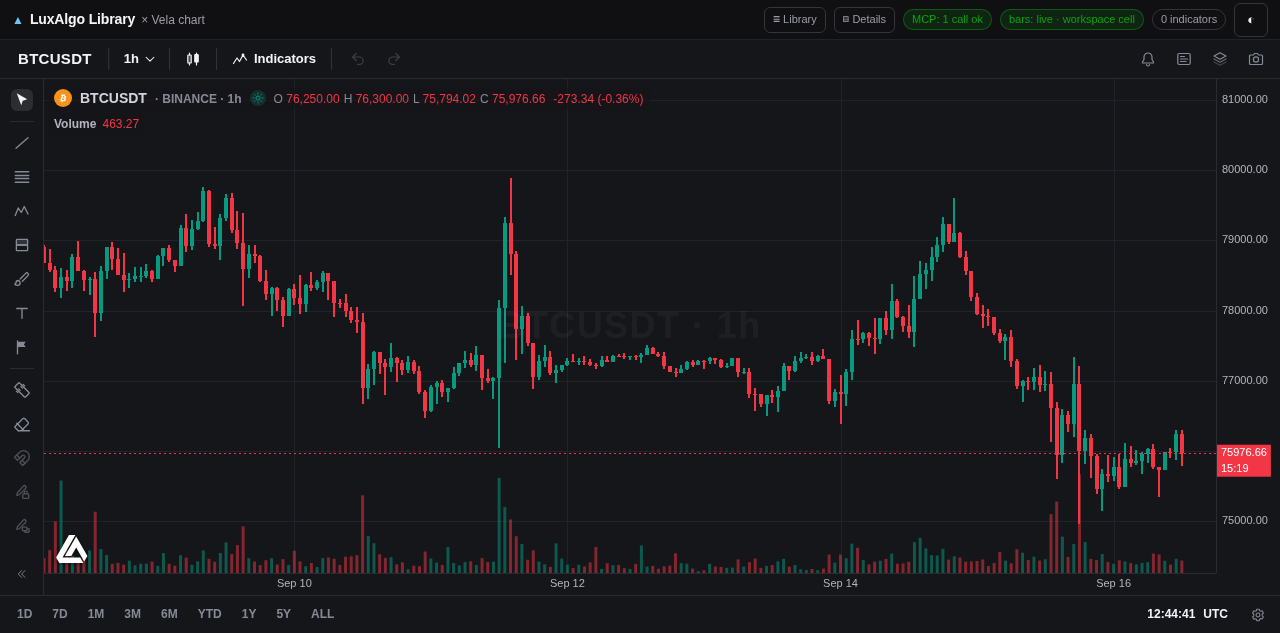The image size is (1280, 633).
Task: Click the MCP 1 call ok status badge
Action: coord(947,20)
